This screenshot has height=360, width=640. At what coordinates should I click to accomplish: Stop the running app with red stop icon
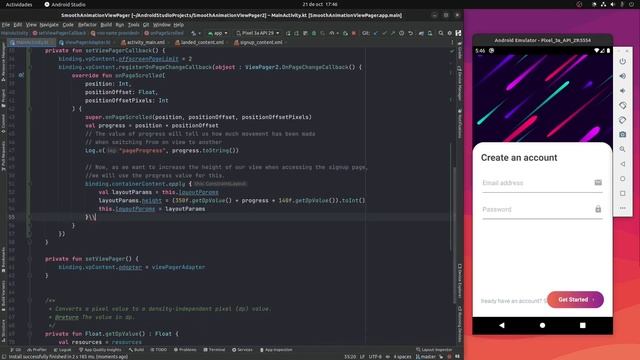(354, 33)
